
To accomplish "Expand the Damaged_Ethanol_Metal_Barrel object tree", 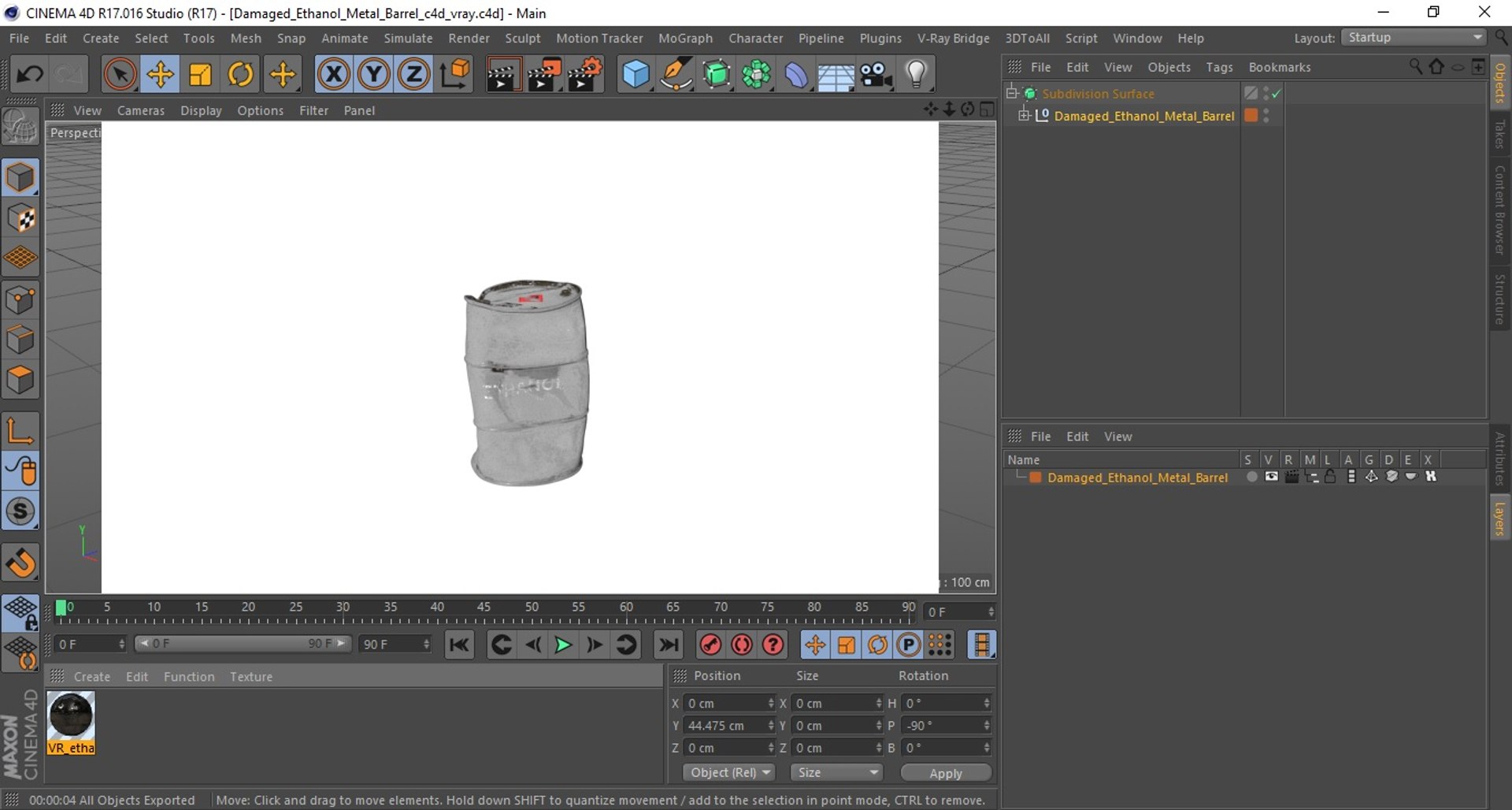I will click(x=1024, y=116).
